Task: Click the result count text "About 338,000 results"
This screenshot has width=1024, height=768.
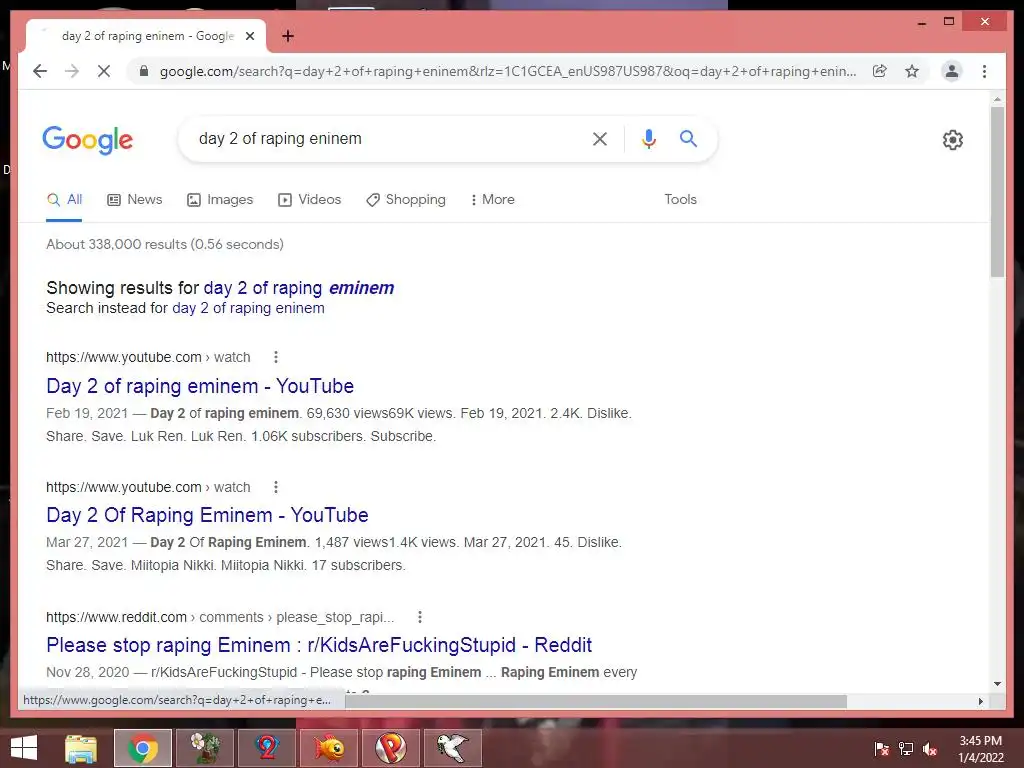Action: point(116,244)
